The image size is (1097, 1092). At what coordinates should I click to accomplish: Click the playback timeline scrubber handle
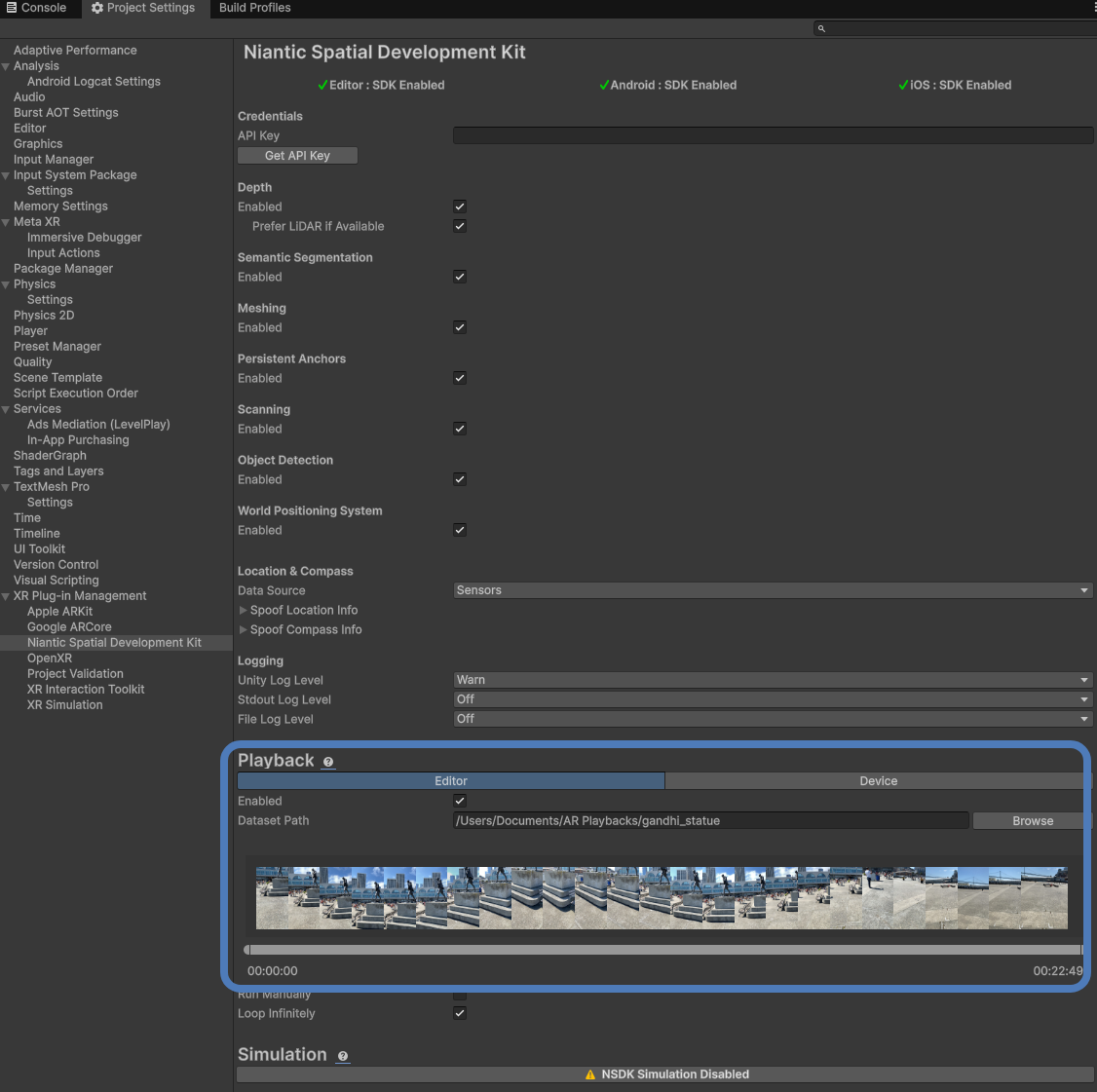coord(246,950)
